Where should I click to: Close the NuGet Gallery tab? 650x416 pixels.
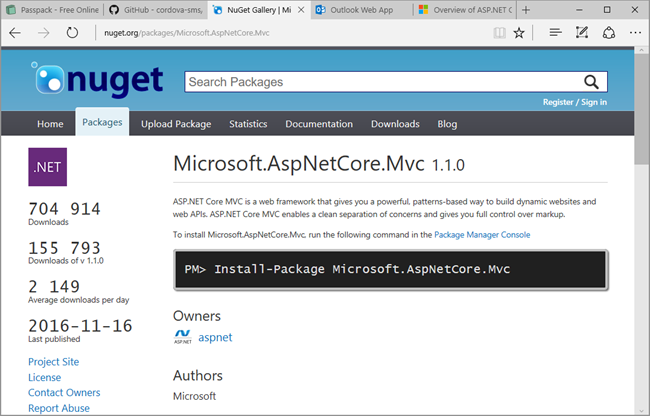301,10
